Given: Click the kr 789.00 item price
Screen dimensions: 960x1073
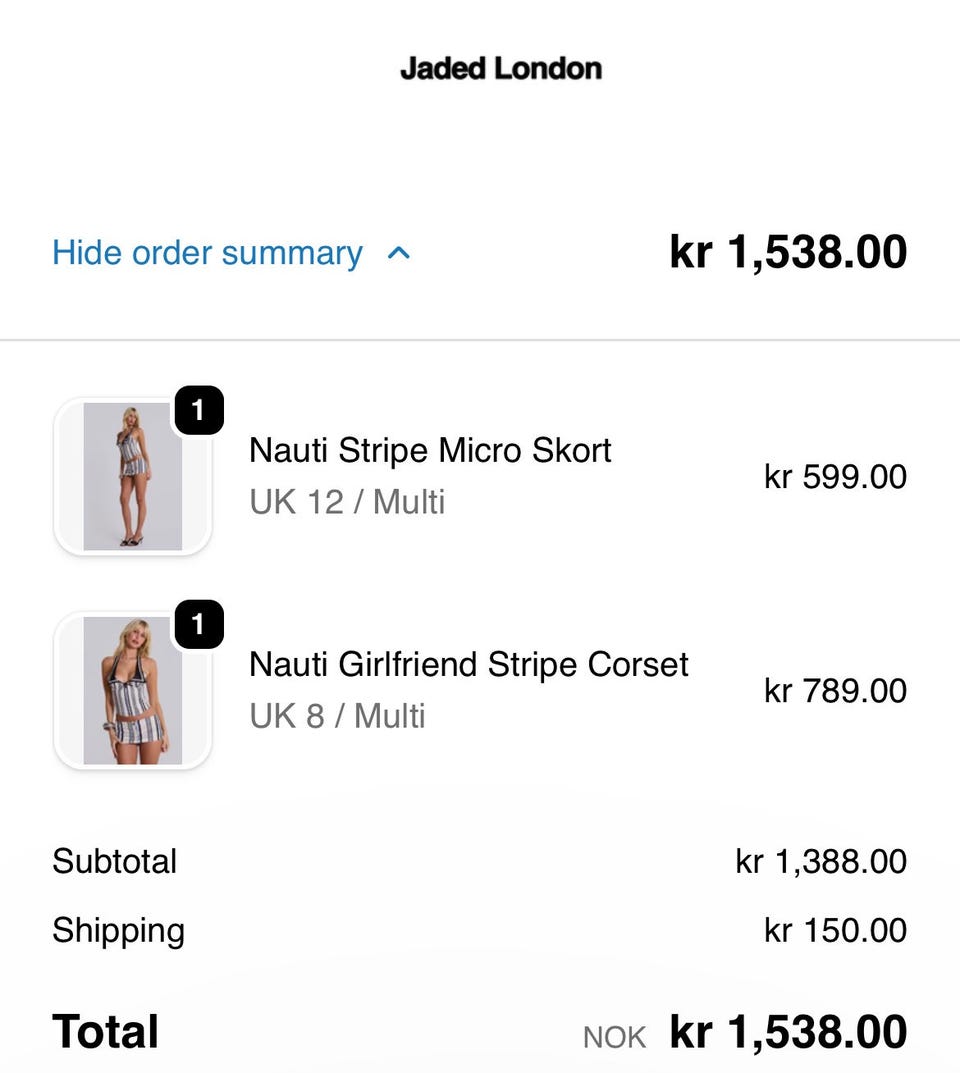Looking at the screenshot, I should [x=835, y=690].
